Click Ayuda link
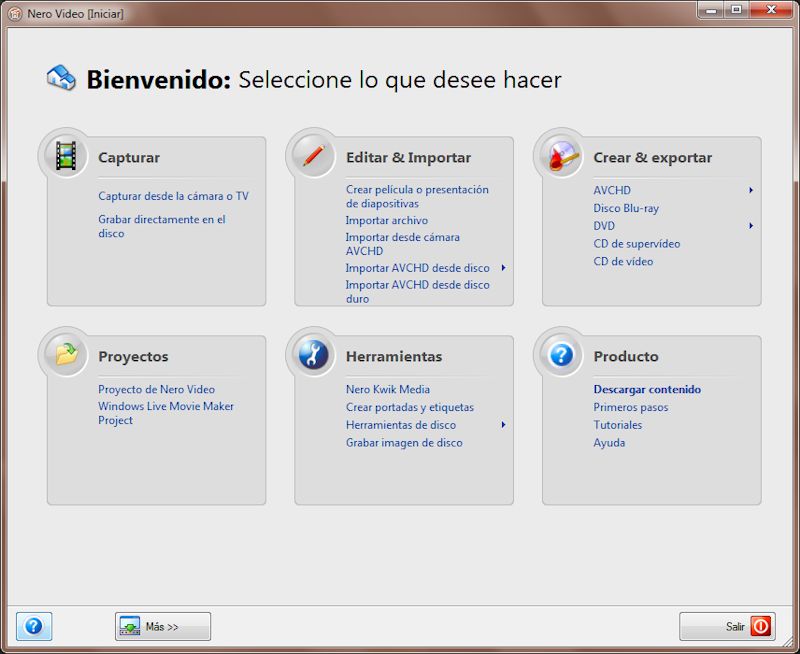The width and height of the screenshot is (800, 654). 609,443
